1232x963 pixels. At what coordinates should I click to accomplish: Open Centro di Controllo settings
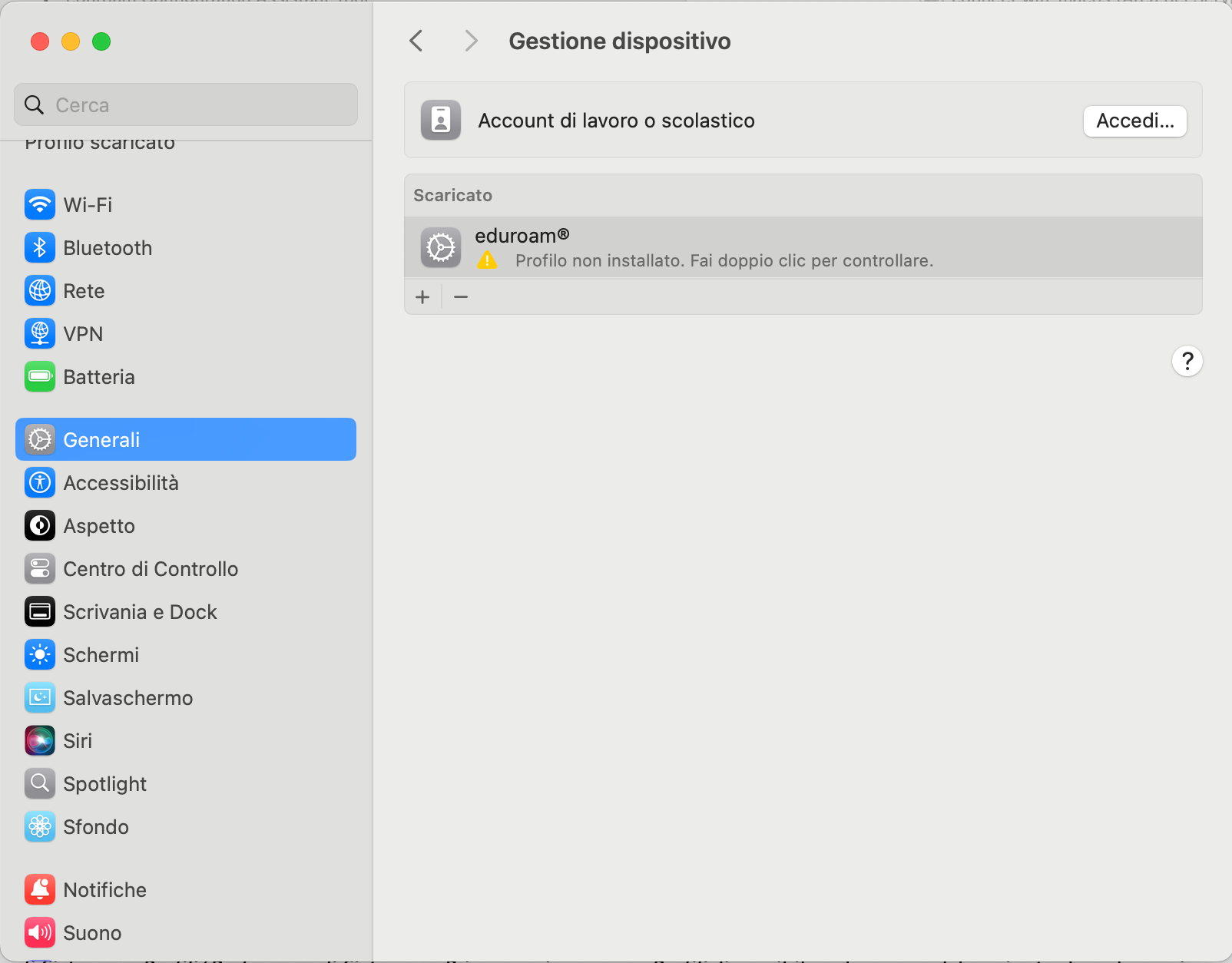point(151,569)
